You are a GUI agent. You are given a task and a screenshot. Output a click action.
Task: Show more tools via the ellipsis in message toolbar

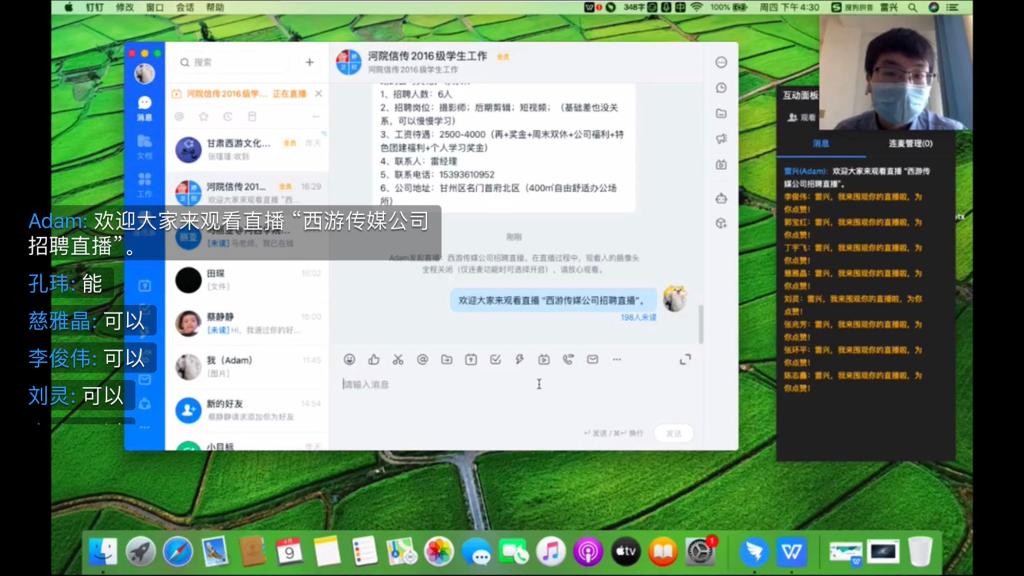616,360
